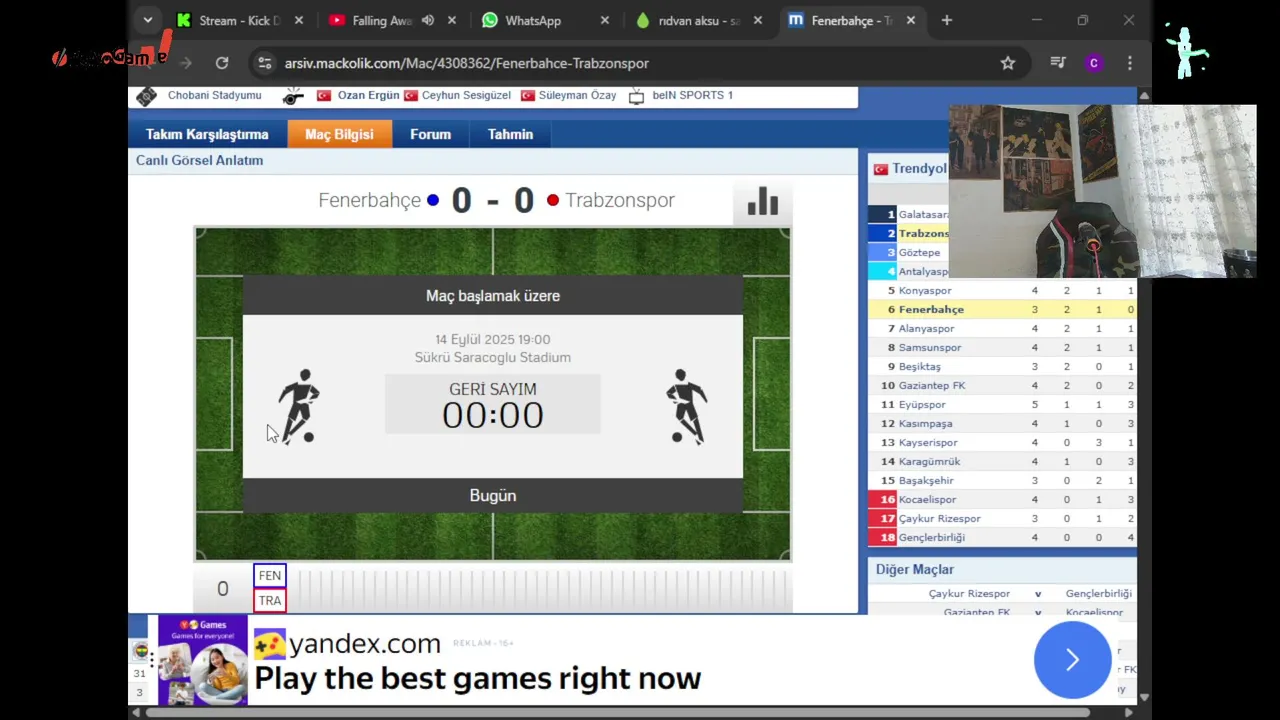Close the Stream - Kick tab

[299, 20]
